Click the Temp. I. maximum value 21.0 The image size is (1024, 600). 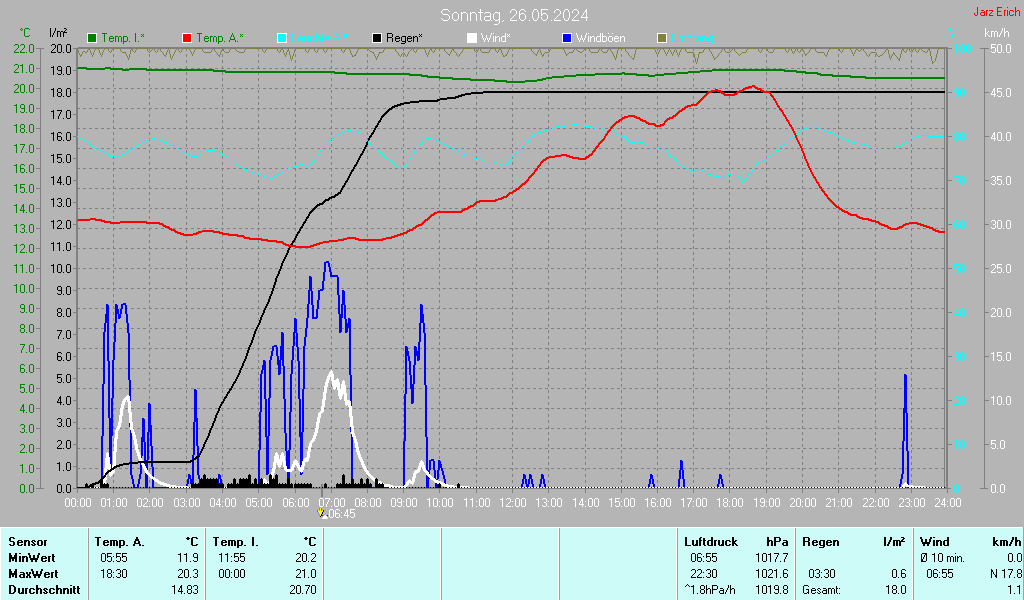306,574
